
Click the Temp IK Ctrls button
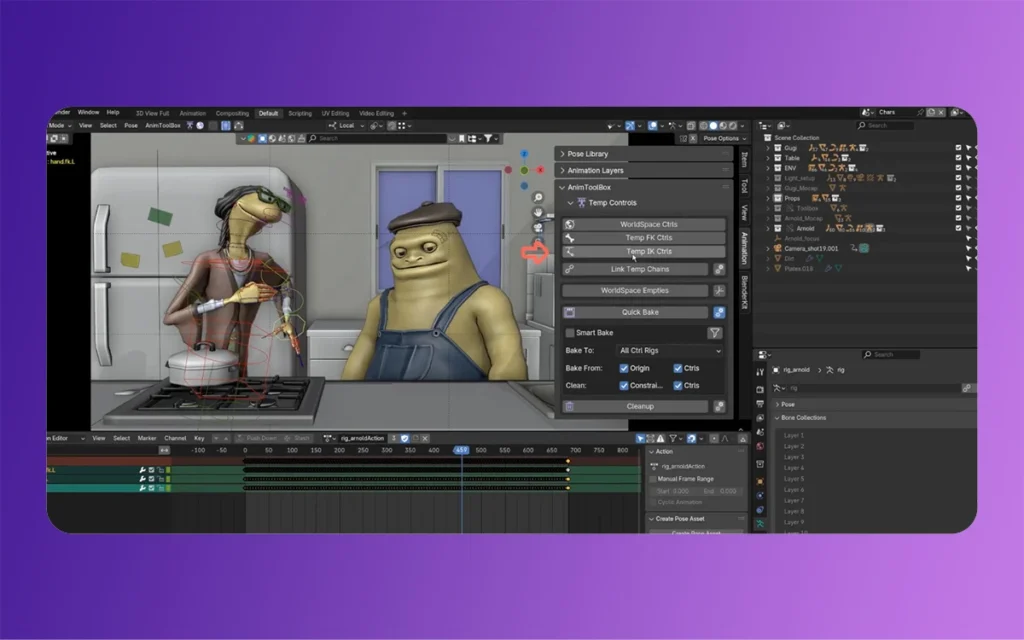click(x=644, y=251)
